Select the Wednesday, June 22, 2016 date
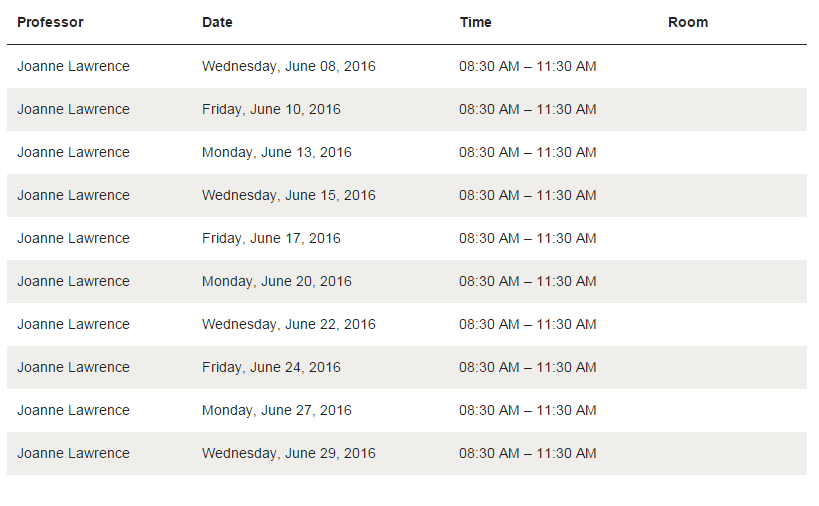 (x=289, y=324)
